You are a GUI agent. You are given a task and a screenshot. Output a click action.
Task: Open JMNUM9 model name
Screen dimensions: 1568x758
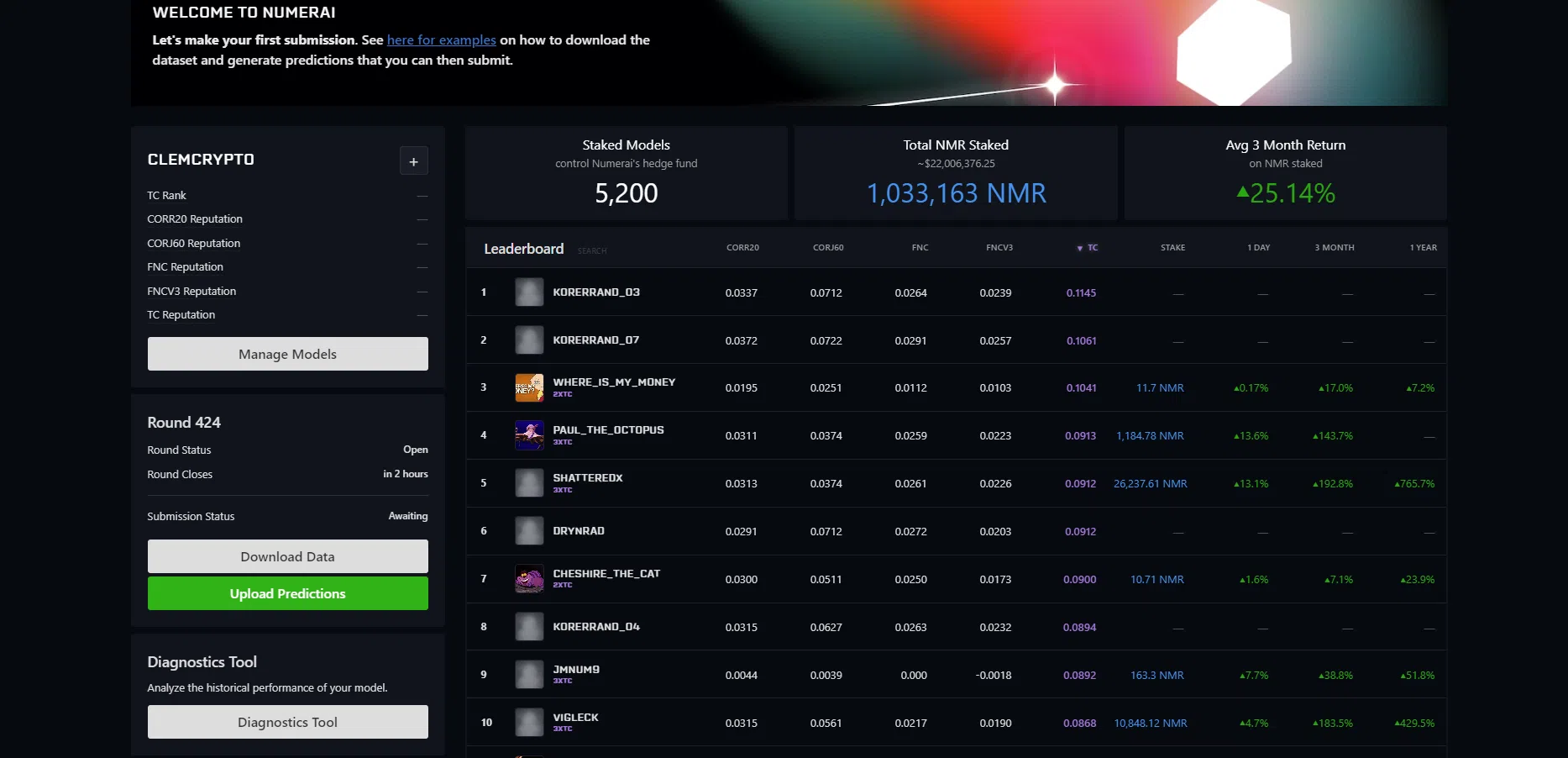point(576,670)
